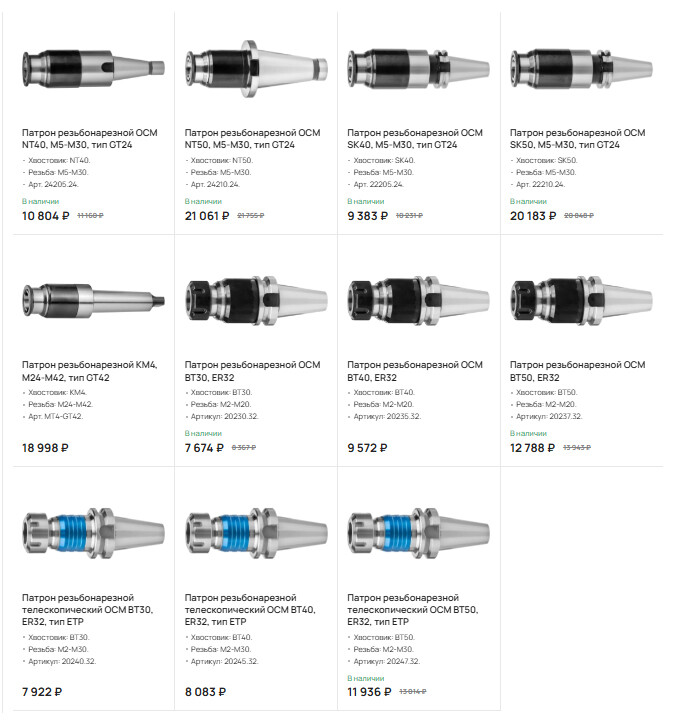
Task: Select the 12 788 ₽ price of BT50 ER32
Action: tap(532, 448)
